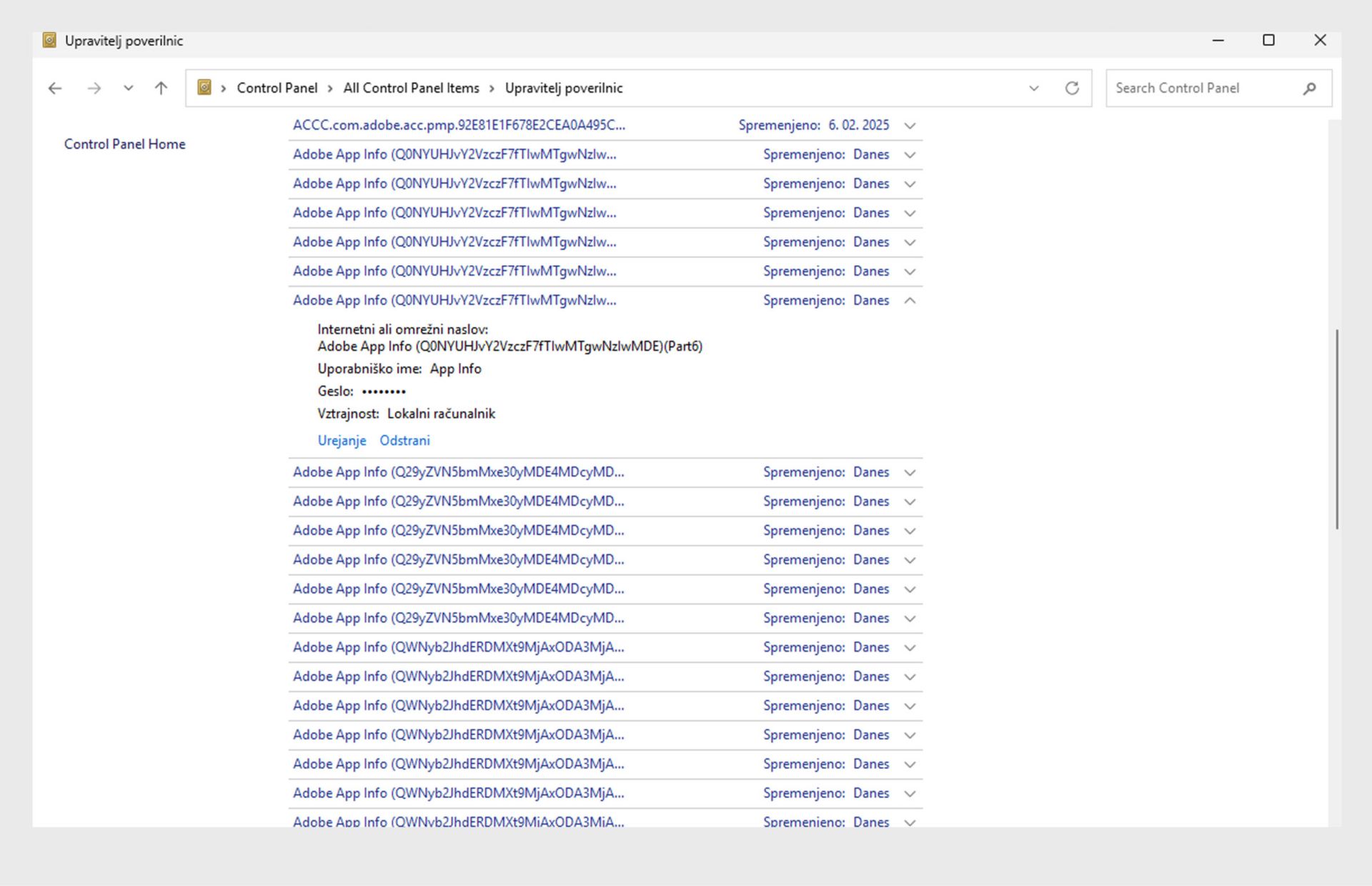This screenshot has width=1372, height=886.
Task: Open Control Panel Home link
Action: pyautogui.click(x=124, y=144)
